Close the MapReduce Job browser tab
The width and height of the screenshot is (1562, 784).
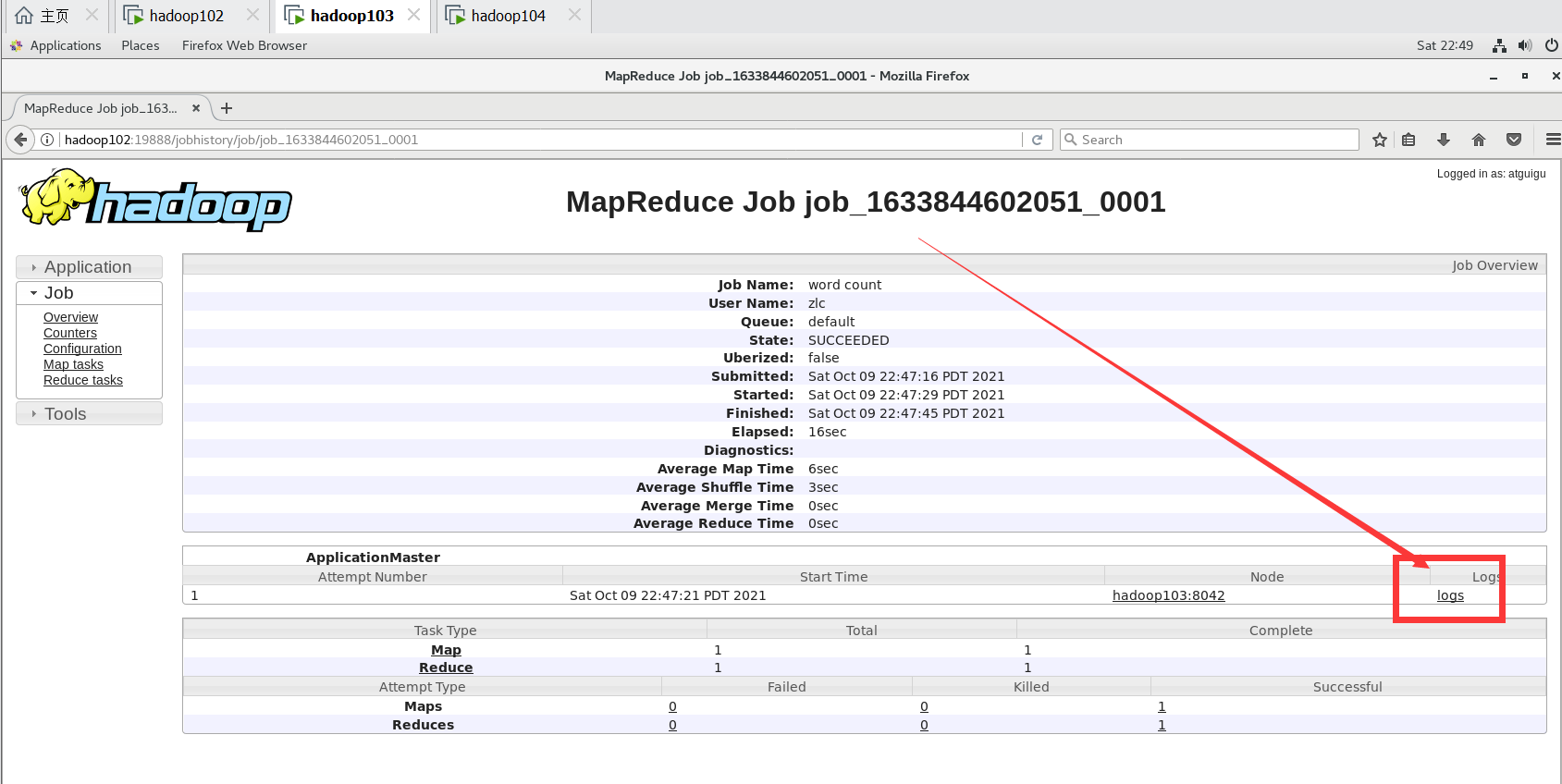[196, 108]
